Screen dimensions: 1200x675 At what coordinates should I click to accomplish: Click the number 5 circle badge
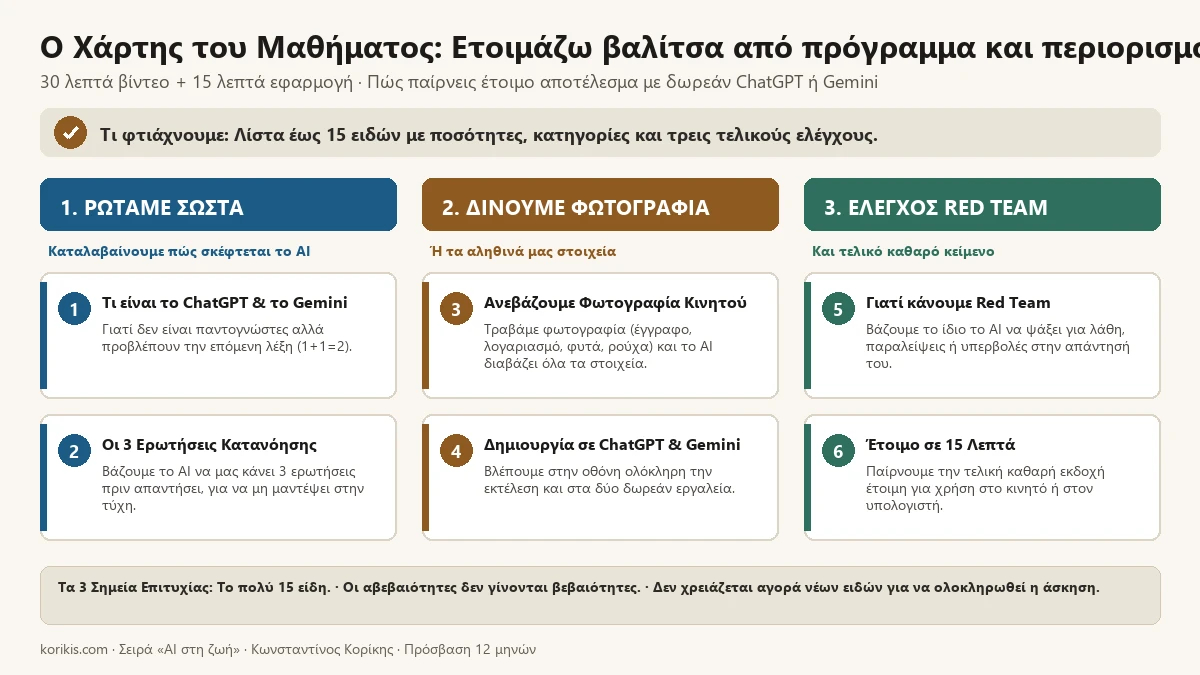[x=838, y=310]
